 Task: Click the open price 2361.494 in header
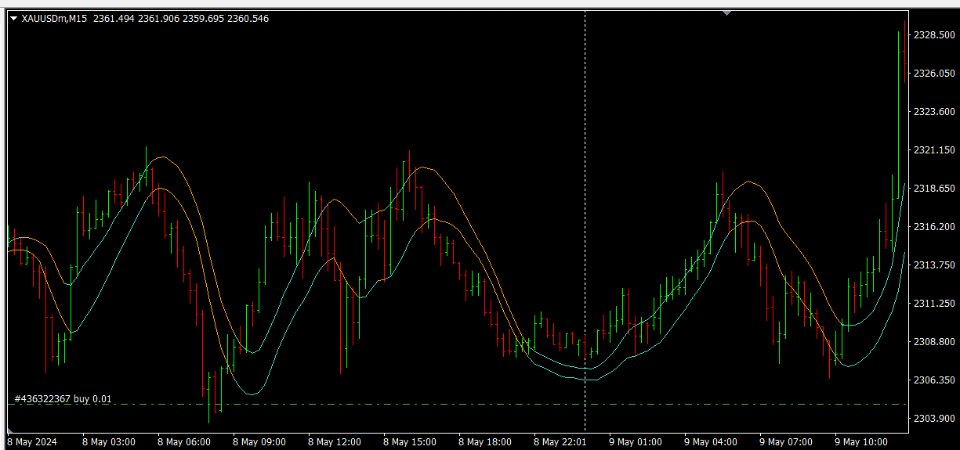[x=114, y=19]
